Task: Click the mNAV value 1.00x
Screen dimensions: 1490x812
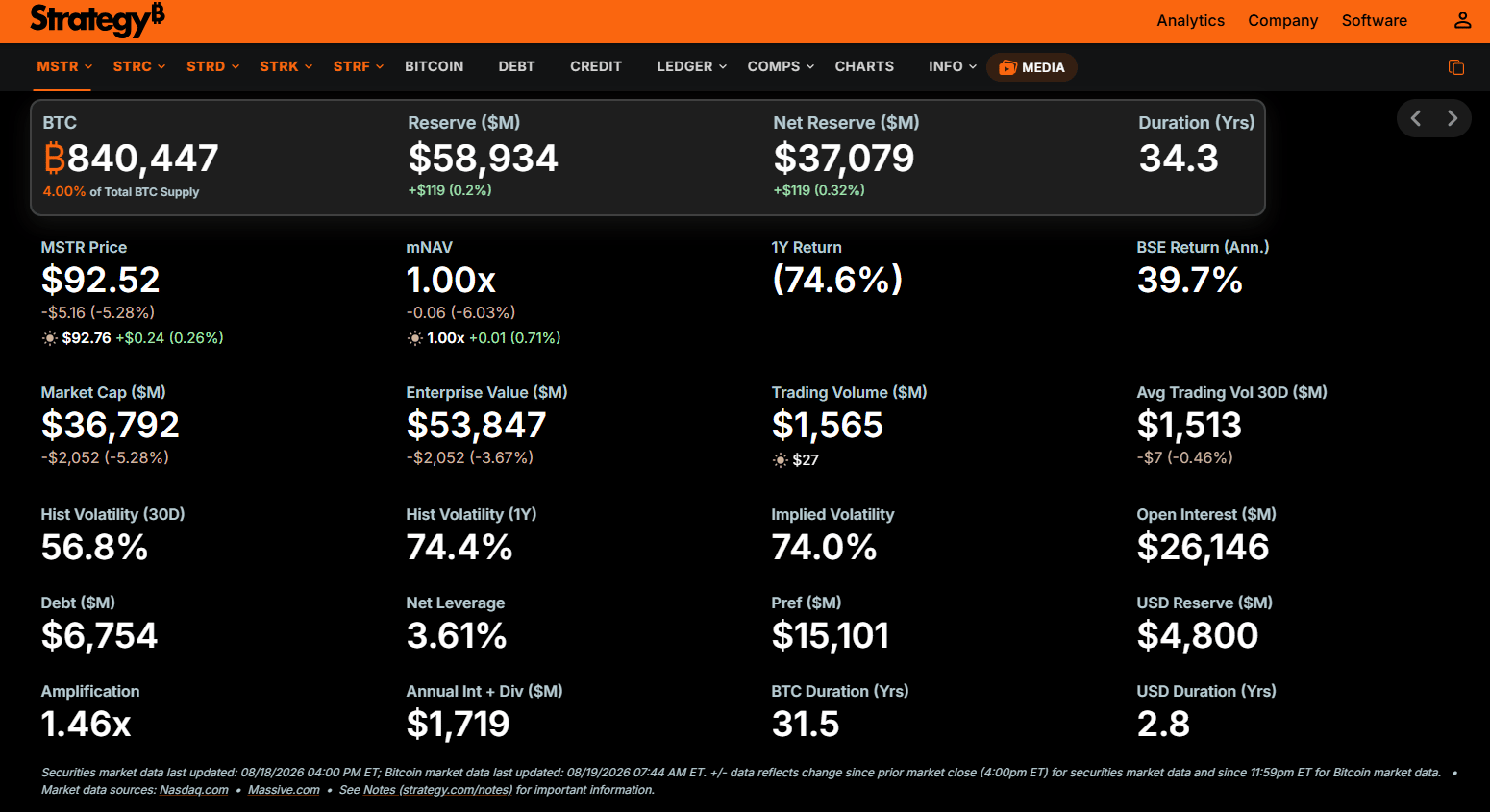Action: [x=451, y=280]
